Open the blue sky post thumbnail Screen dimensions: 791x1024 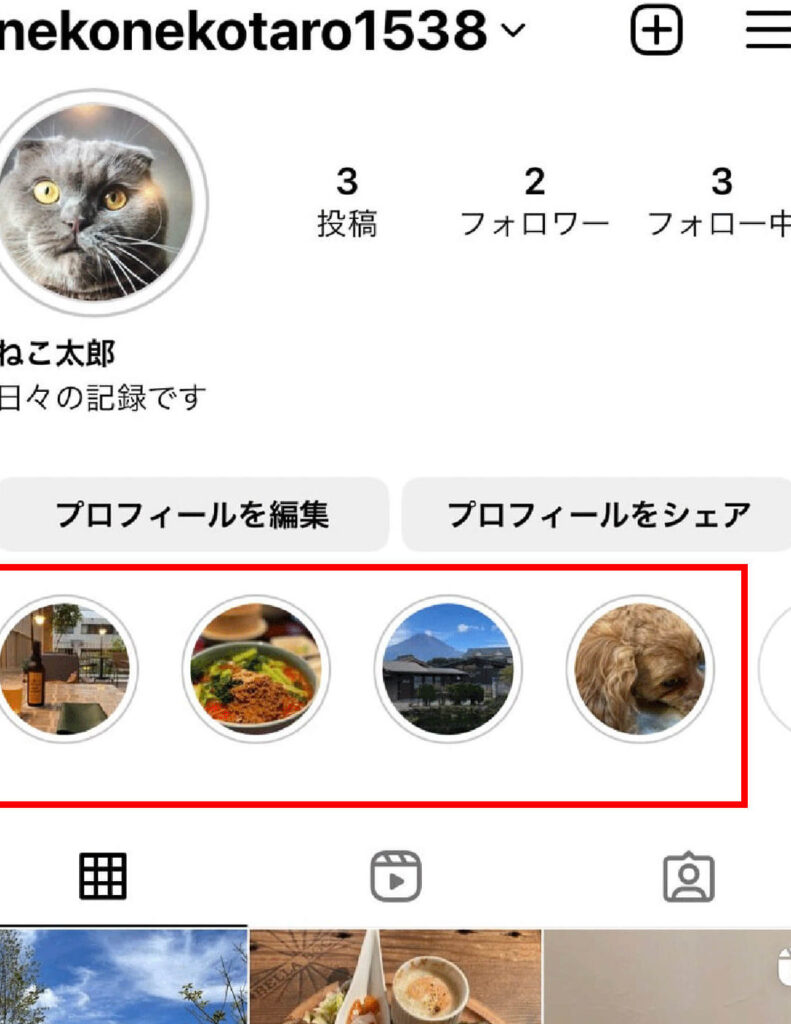(123, 977)
